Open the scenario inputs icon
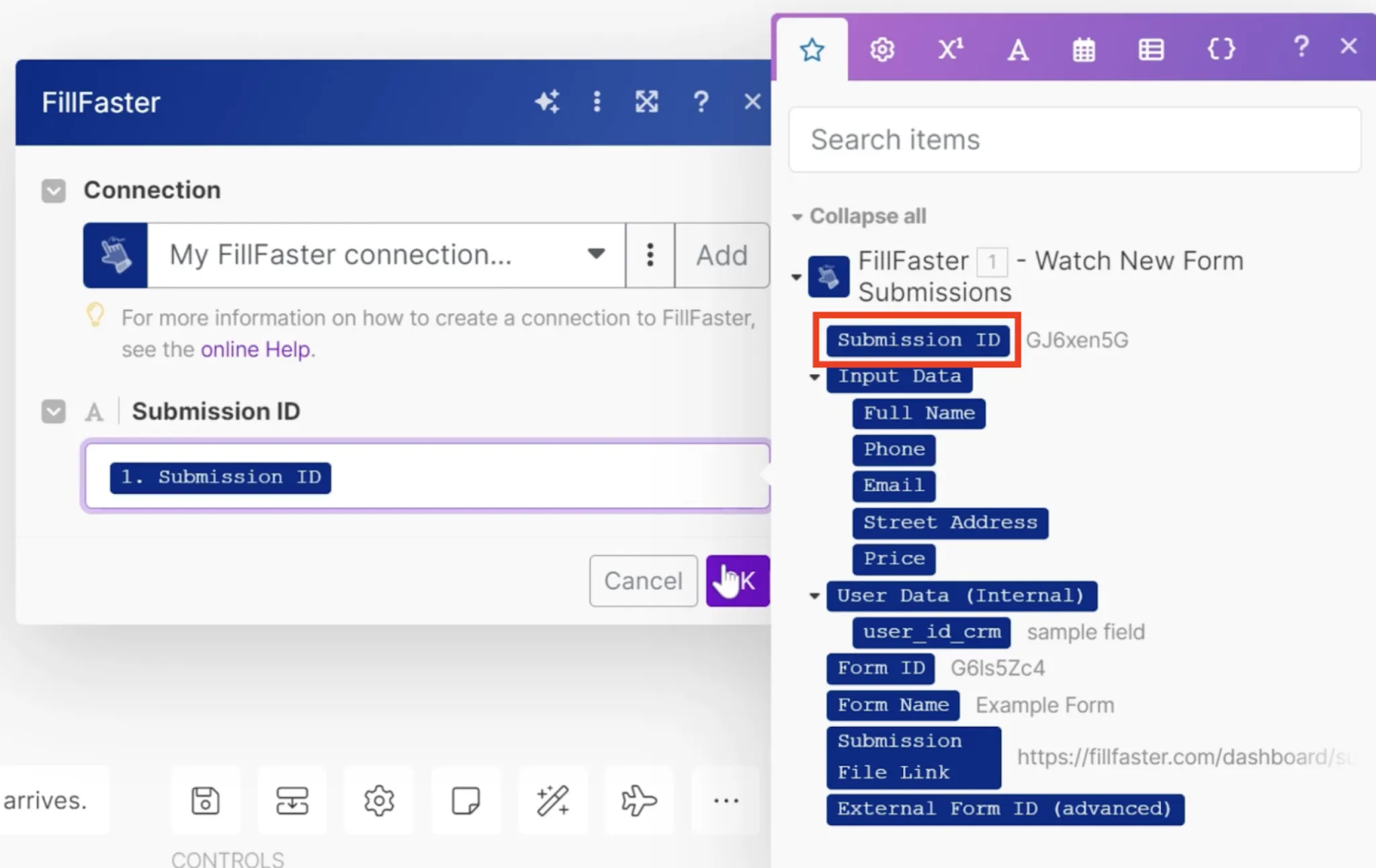 (292, 800)
